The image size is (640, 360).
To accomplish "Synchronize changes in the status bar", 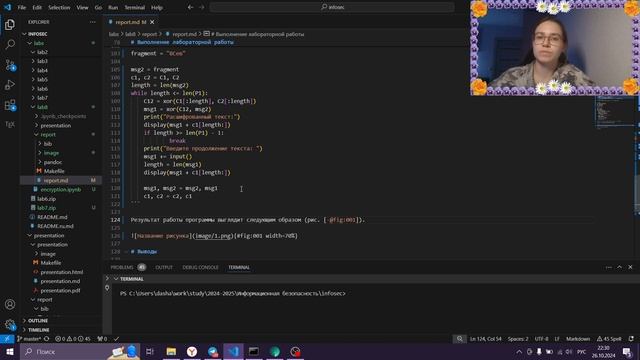I will [x=47, y=339].
